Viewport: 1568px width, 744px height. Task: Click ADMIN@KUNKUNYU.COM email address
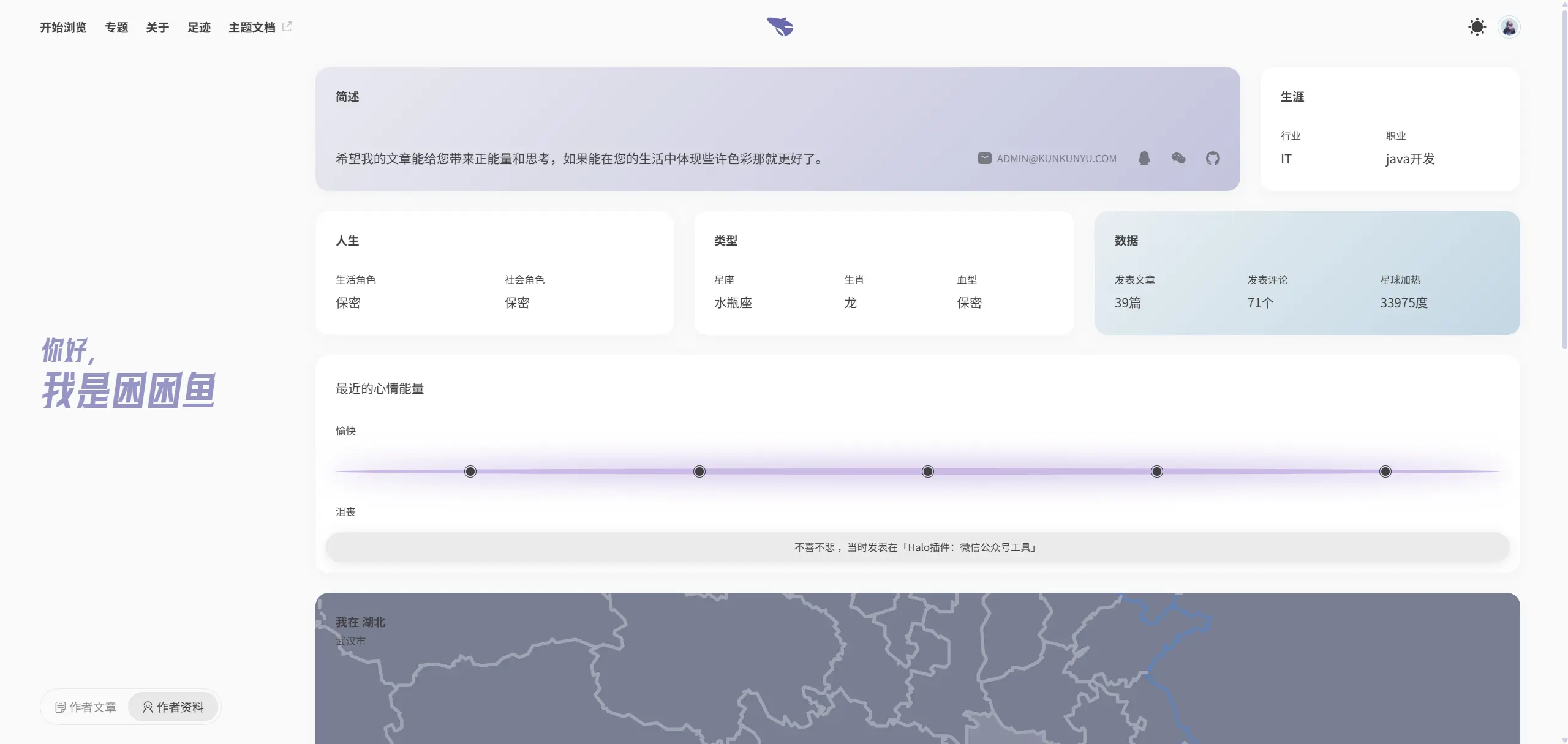(1056, 159)
